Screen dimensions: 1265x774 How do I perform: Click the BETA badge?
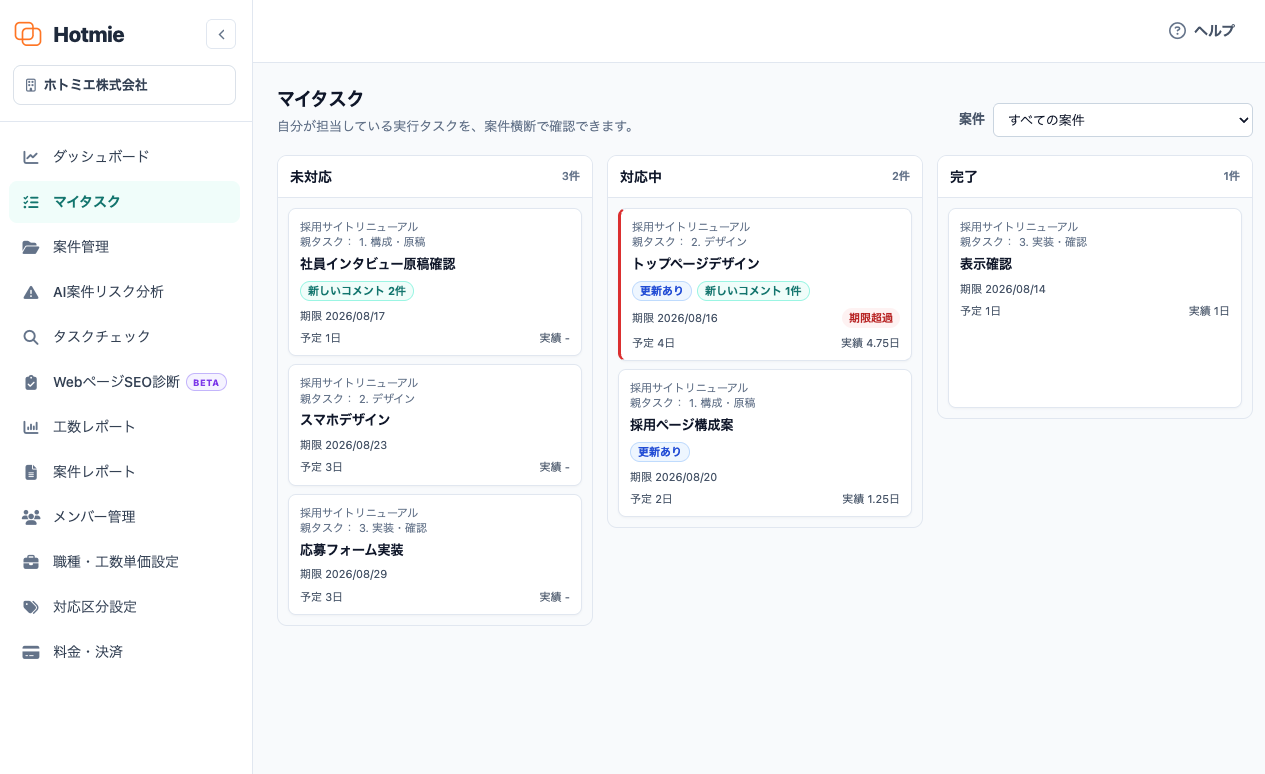(206, 382)
